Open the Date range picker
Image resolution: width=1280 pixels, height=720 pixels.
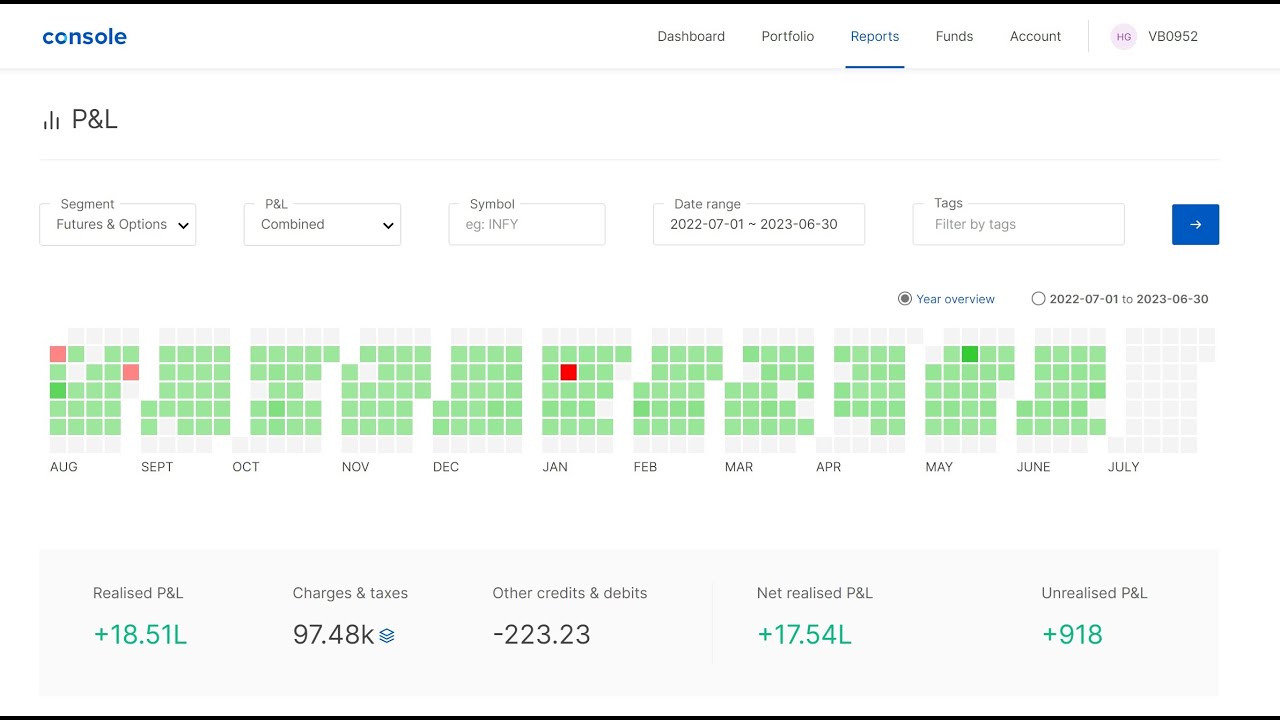click(758, 225)
